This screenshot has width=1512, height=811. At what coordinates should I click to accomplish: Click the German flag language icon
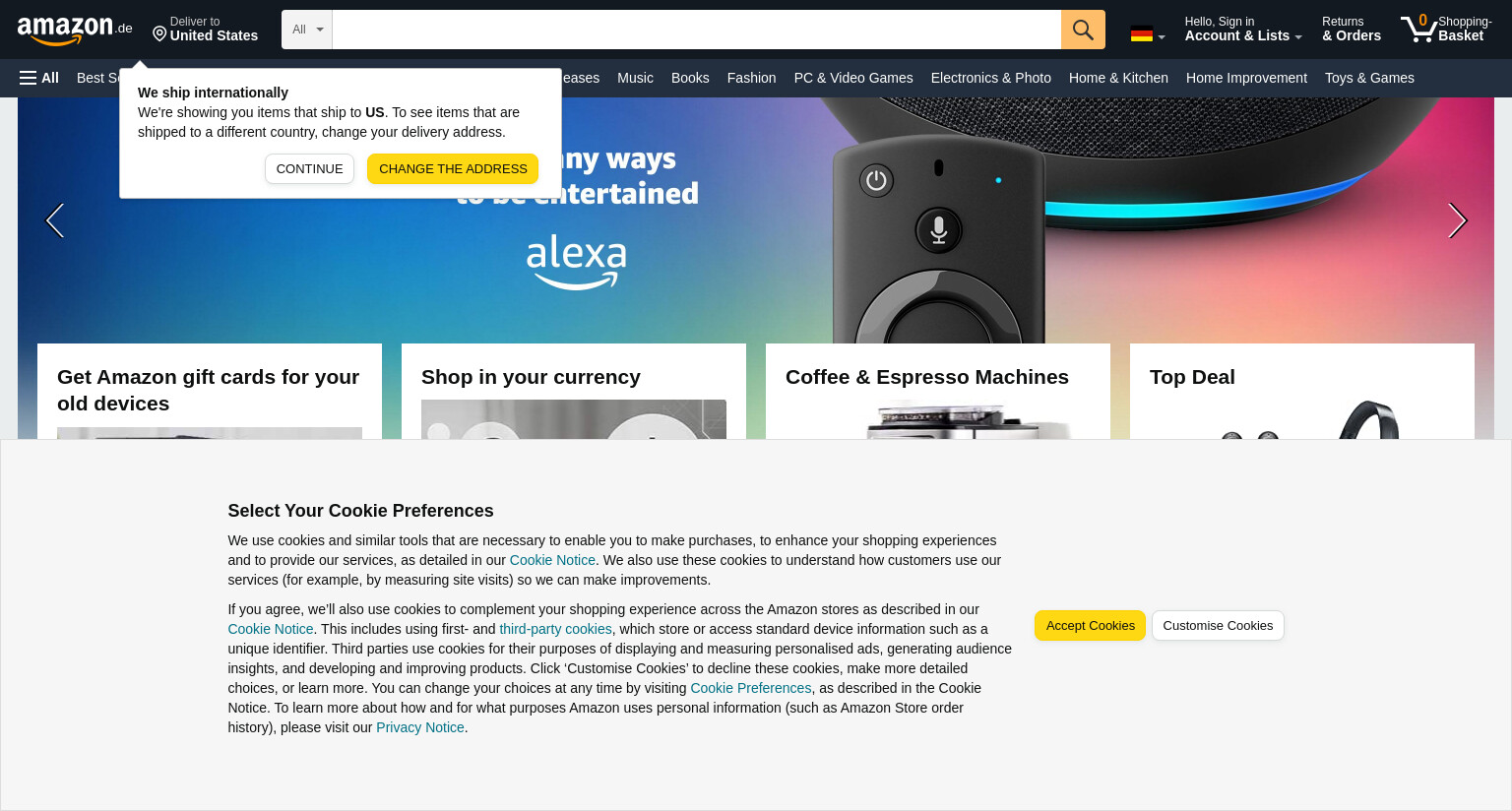click(1142, 34)
